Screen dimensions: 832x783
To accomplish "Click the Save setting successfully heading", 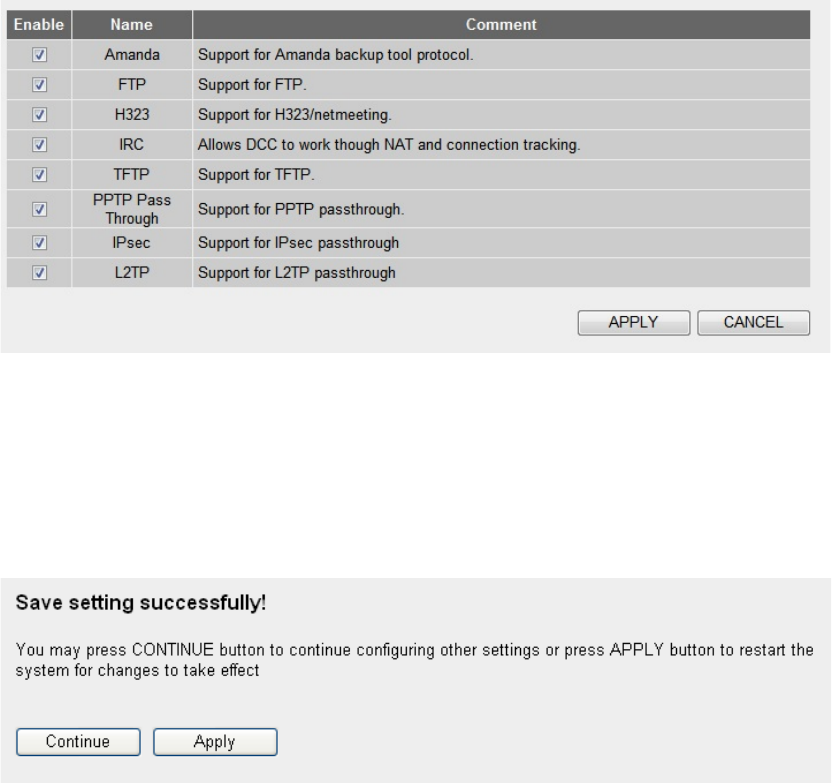I will coord(141,603).
